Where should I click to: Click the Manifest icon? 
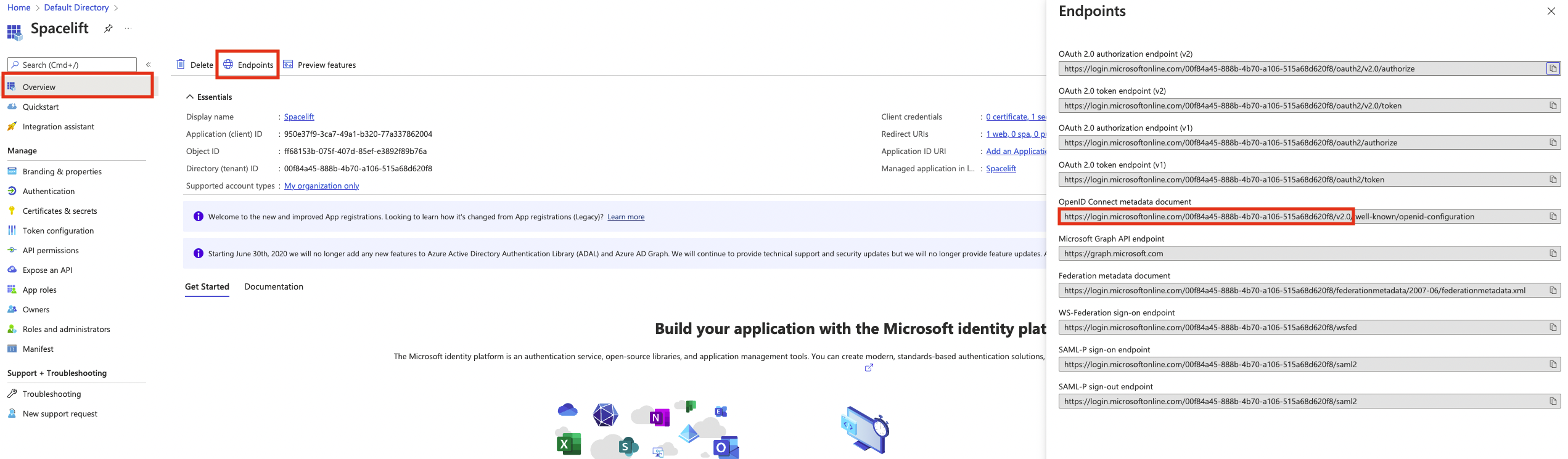pos(12,348)
